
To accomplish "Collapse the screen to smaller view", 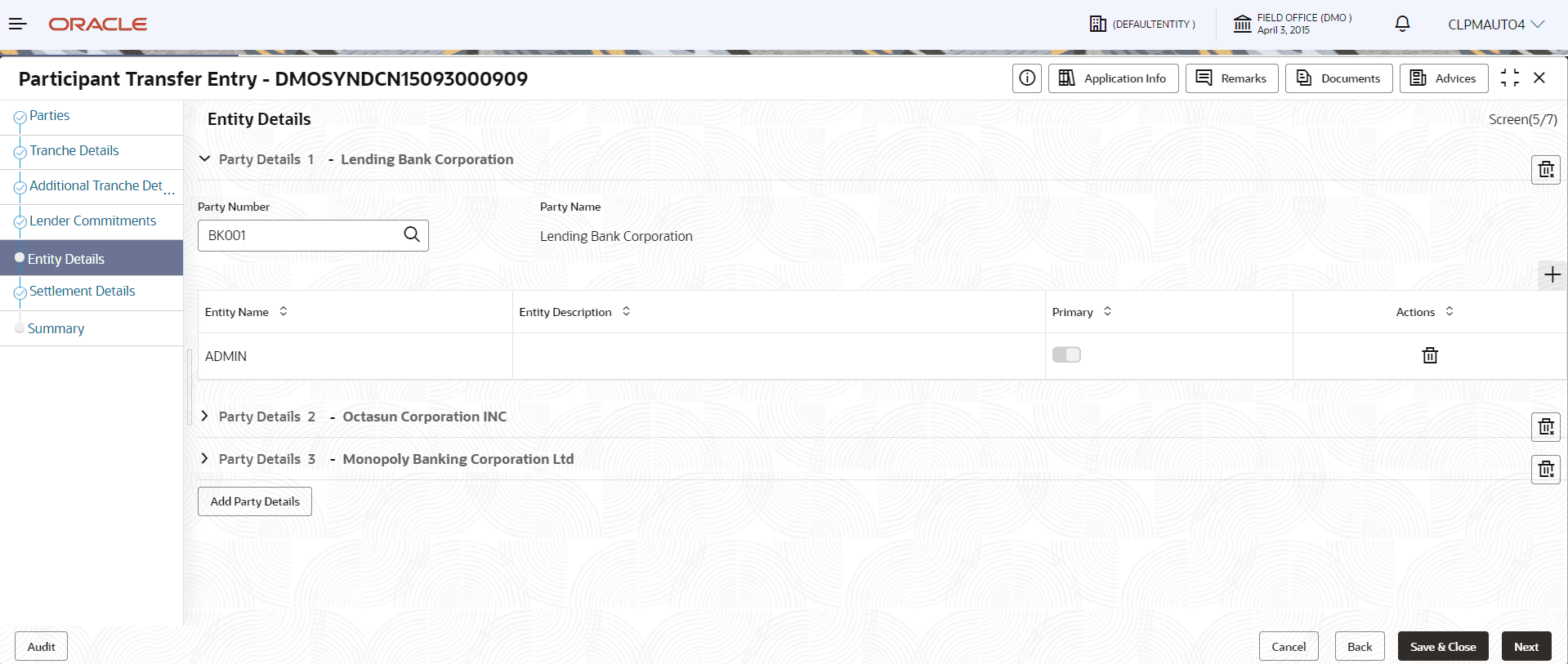I will [1510, 78].
